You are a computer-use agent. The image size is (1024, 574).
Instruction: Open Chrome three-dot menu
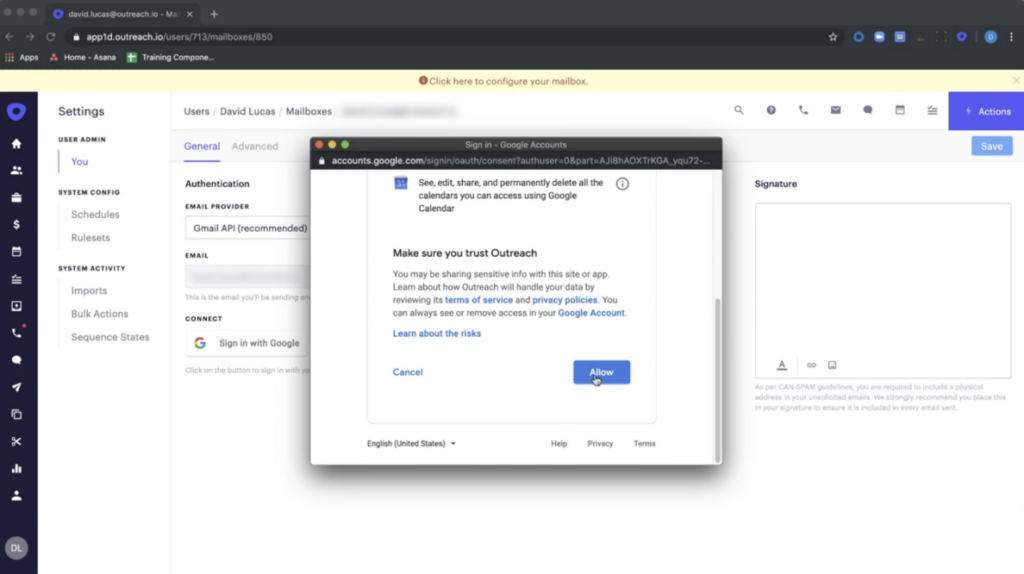click(1012, 37)
